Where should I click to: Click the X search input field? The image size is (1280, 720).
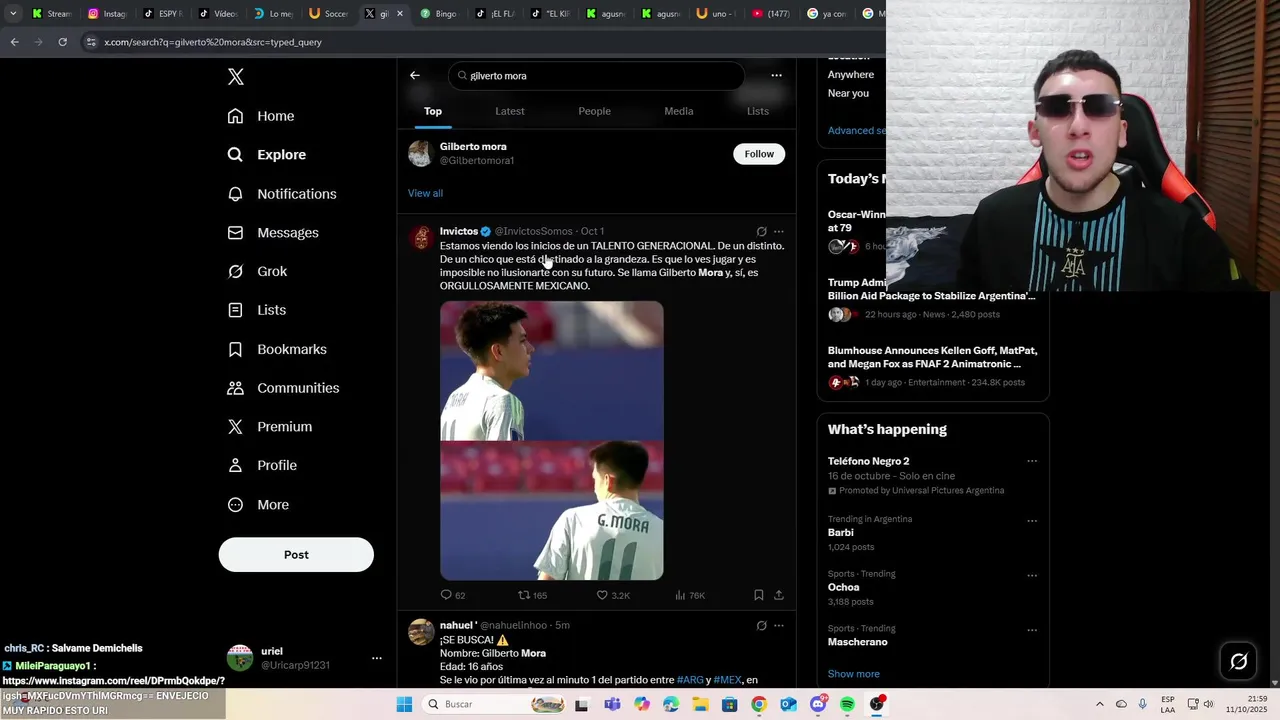[x=597, y=76]
